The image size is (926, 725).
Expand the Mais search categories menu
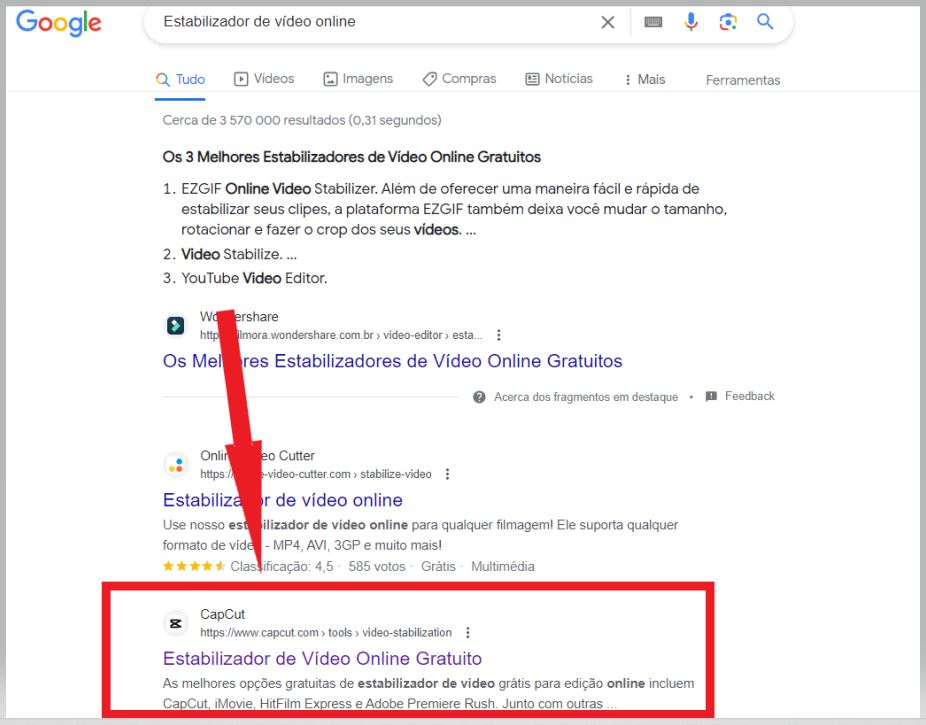[643, 79]
